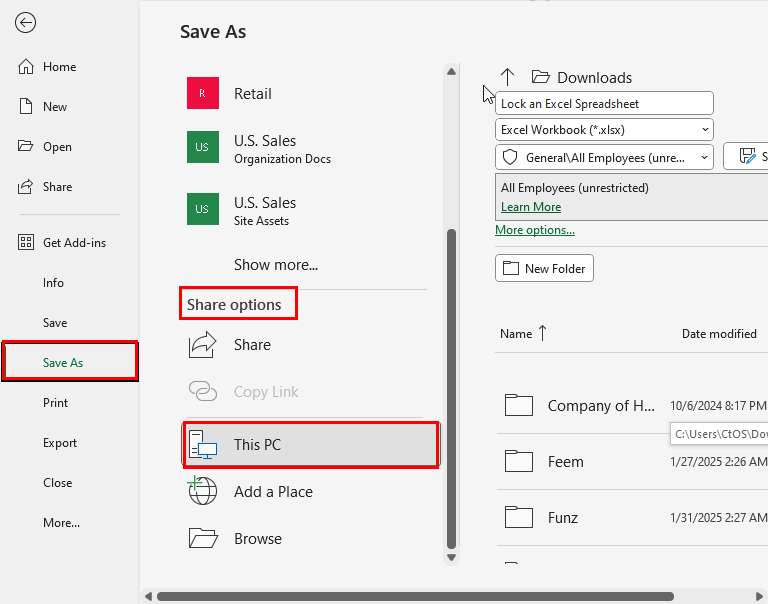
Task: Select Info in the backstage menu
Action: (x=53, y=283)
